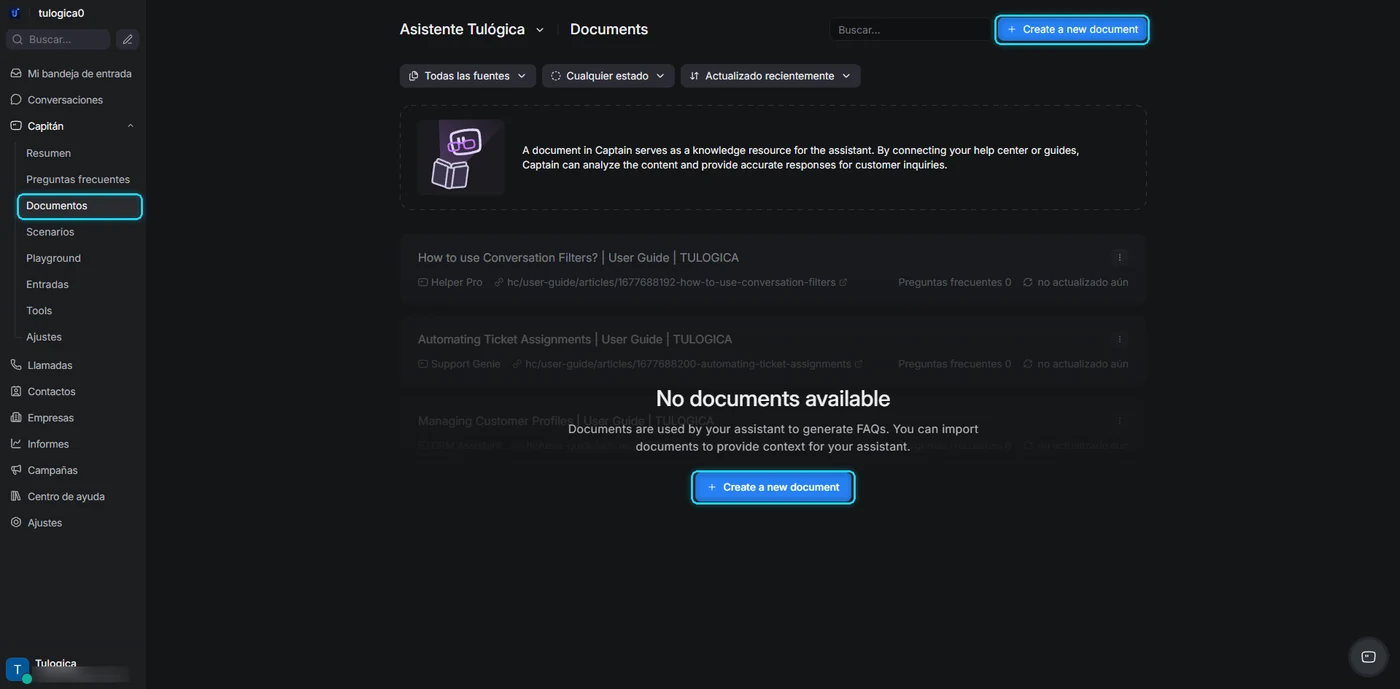Open the Todas las fuentes filter dropdown

coord(468,76)
